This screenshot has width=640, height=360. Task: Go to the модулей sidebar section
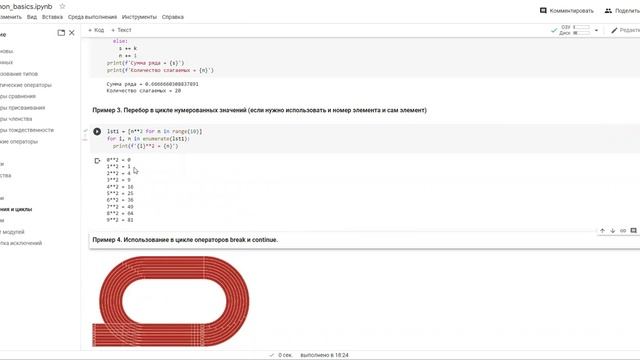12,231
